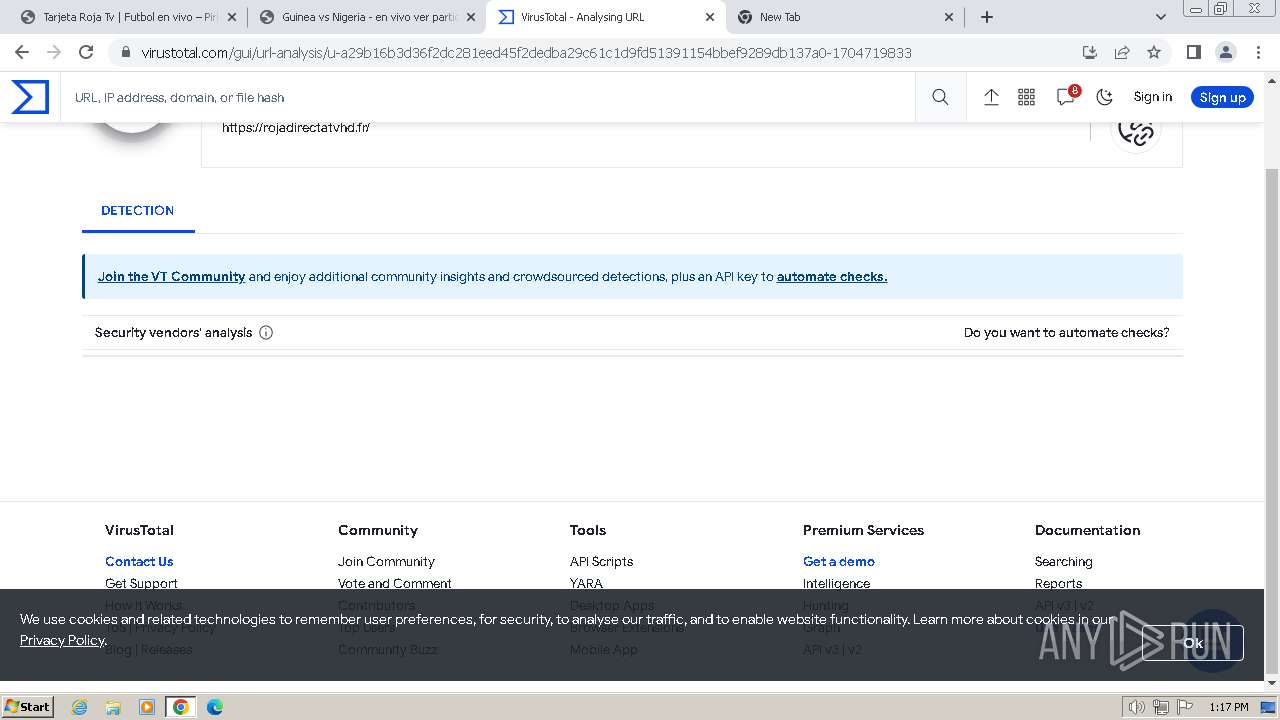Open Internet Explorer from taskbar

point(79,707)
